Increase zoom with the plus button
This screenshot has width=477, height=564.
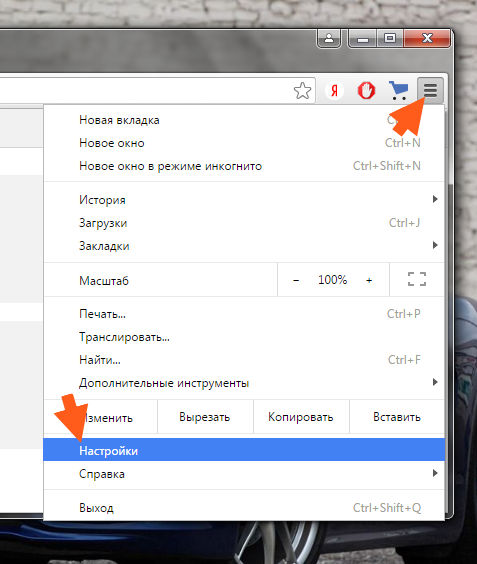point(369,280)
